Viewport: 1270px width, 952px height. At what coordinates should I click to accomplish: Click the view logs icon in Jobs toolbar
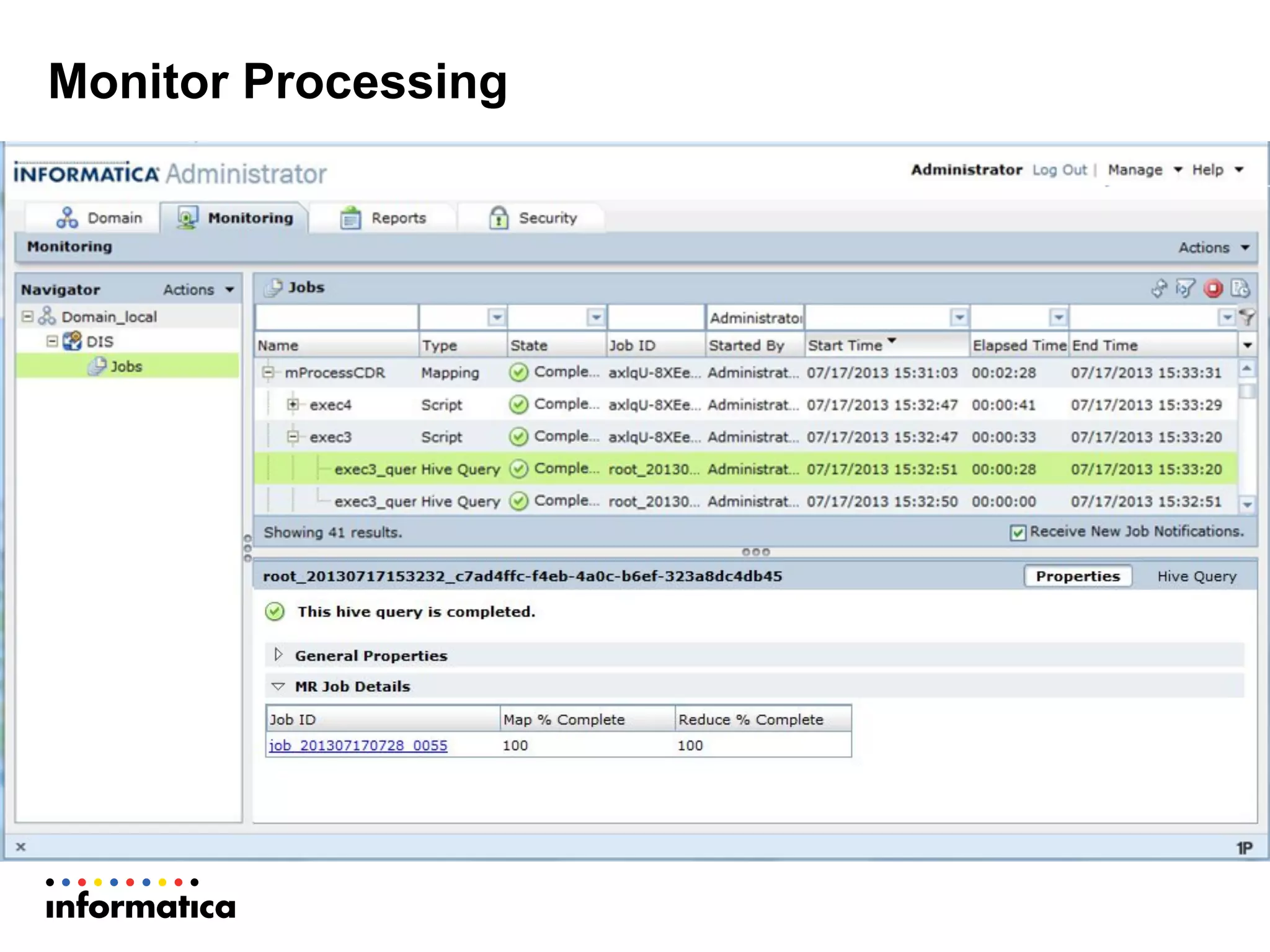pyautogui.click(x=1240, y=288)
